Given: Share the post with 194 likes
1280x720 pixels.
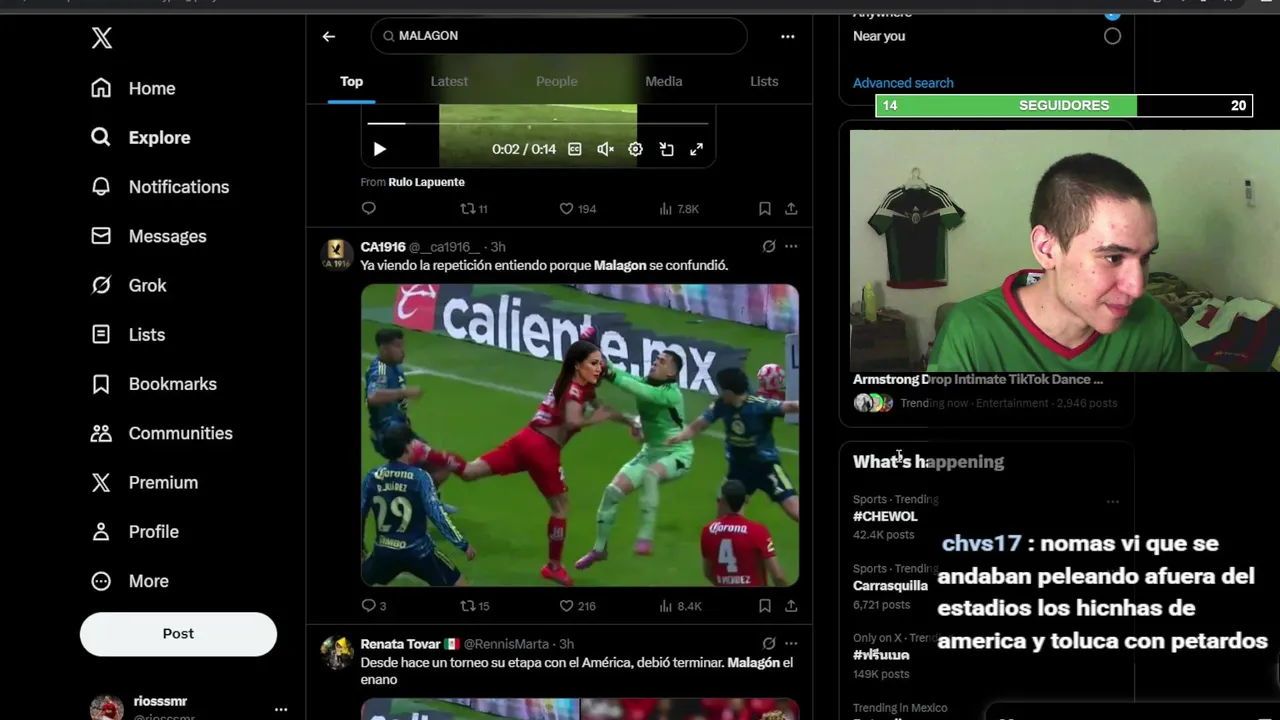Looking at the screenshot, I should pos(791,209).
